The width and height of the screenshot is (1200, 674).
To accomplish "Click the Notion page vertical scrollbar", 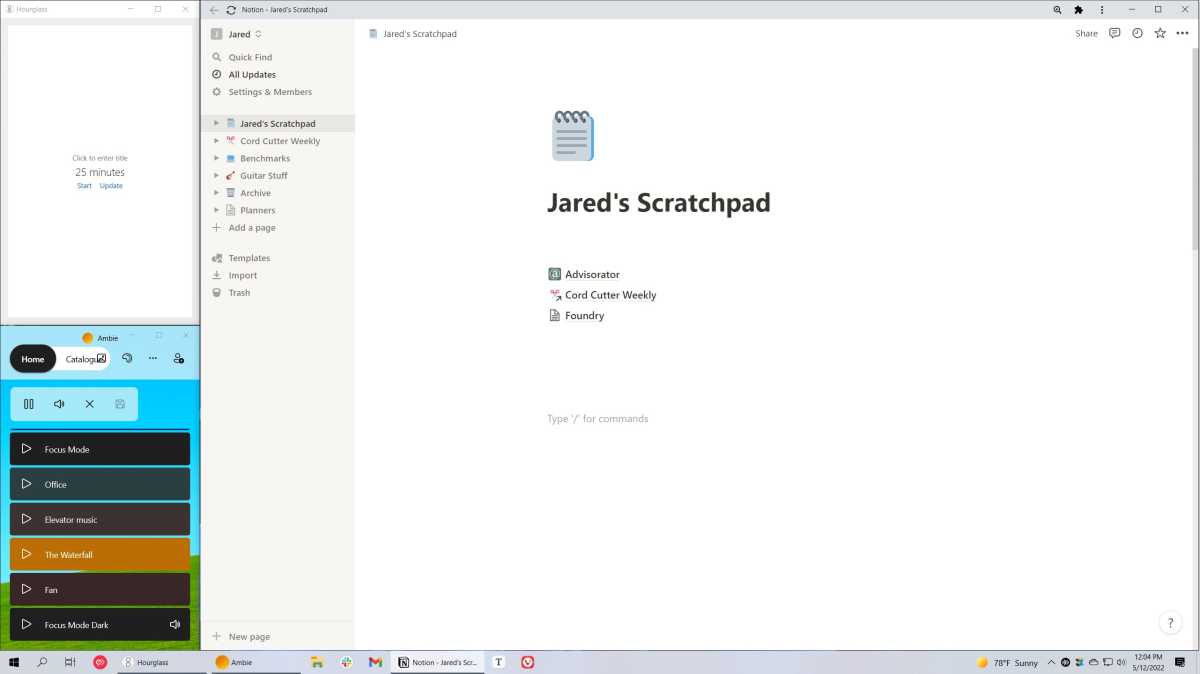I will 1195,150.
